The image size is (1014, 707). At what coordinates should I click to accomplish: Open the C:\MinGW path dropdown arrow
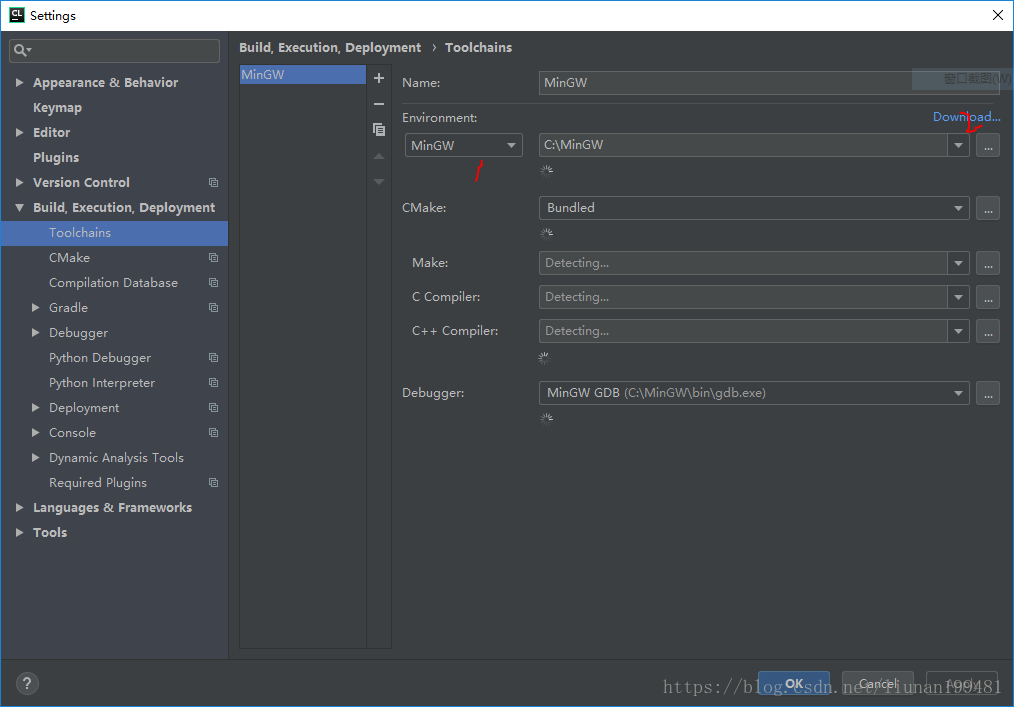pyautogui.click(x=958, y=146)
